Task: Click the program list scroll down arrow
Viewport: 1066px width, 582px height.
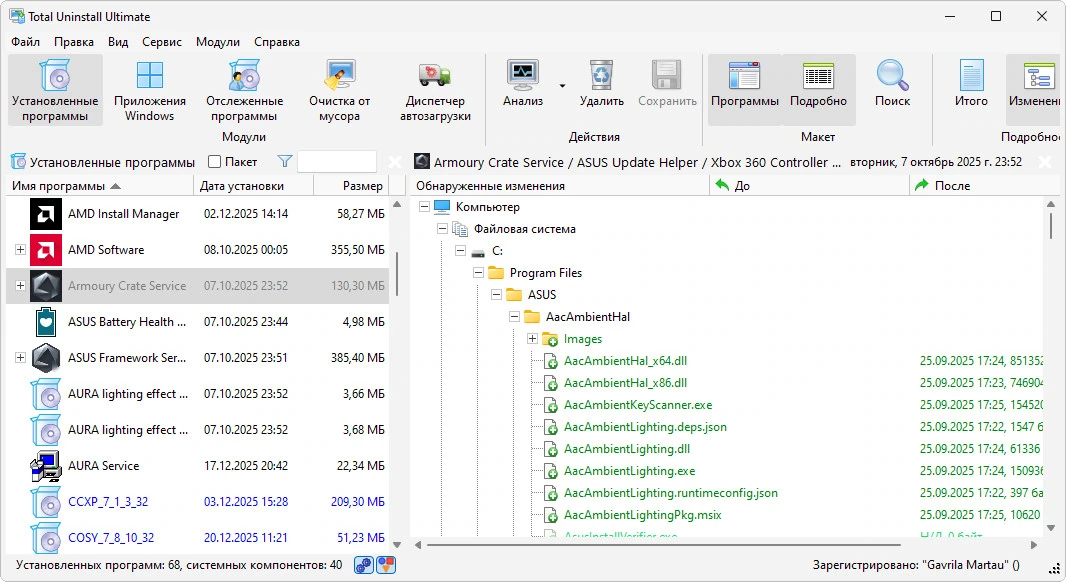Action: click(397, 545)
